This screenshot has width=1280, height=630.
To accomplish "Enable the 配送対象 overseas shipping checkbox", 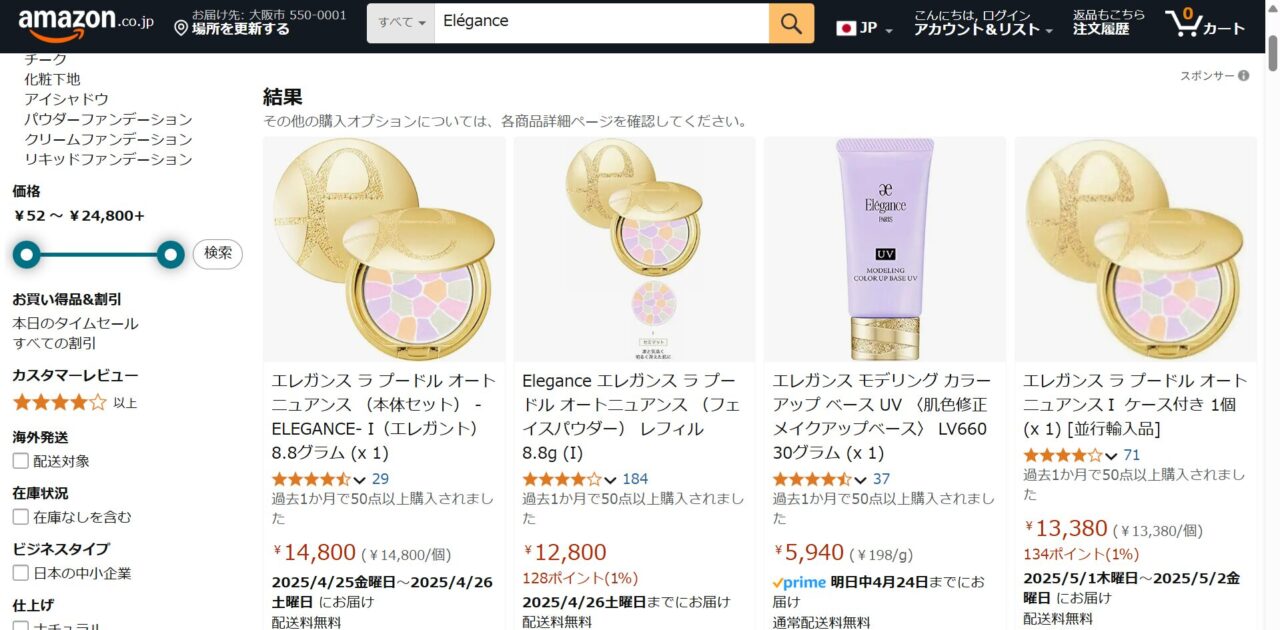I will (x=20, y=461).
